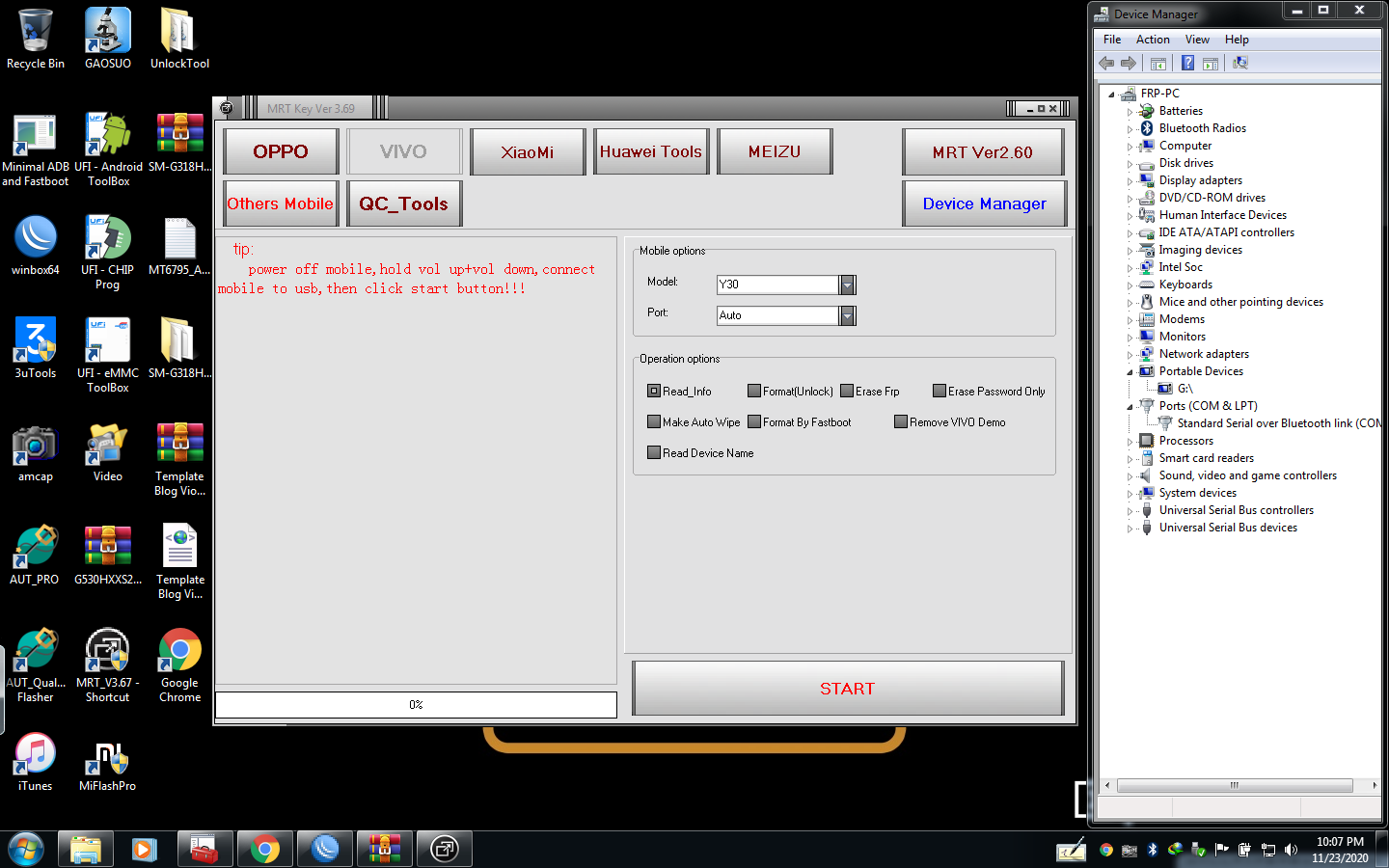Viewport: 1389px width, 868px height.
Task: Tick the Erase Frp checkbox
Action: [847, 392]
